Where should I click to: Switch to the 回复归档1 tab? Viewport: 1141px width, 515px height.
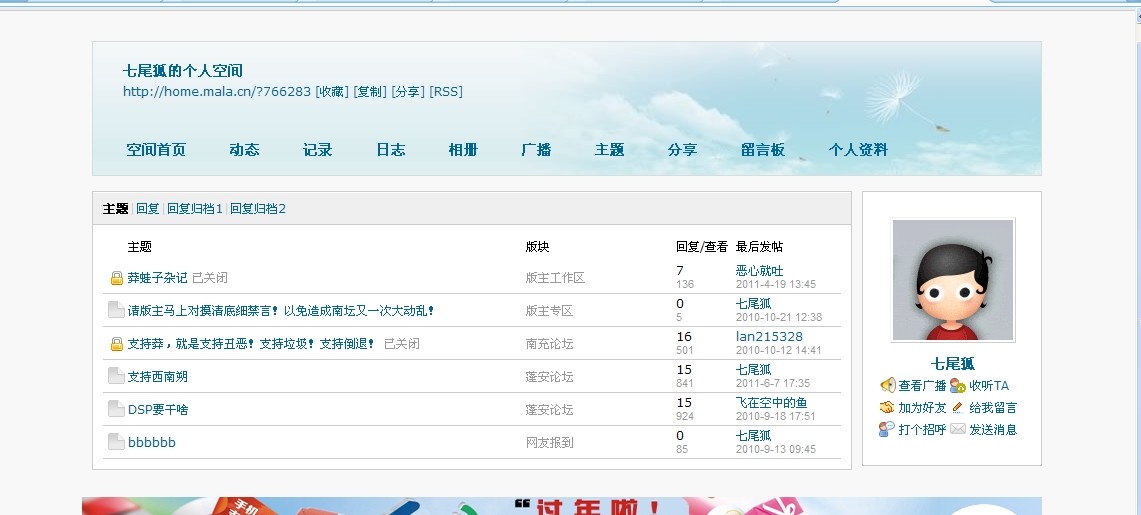tap(194, 209)
